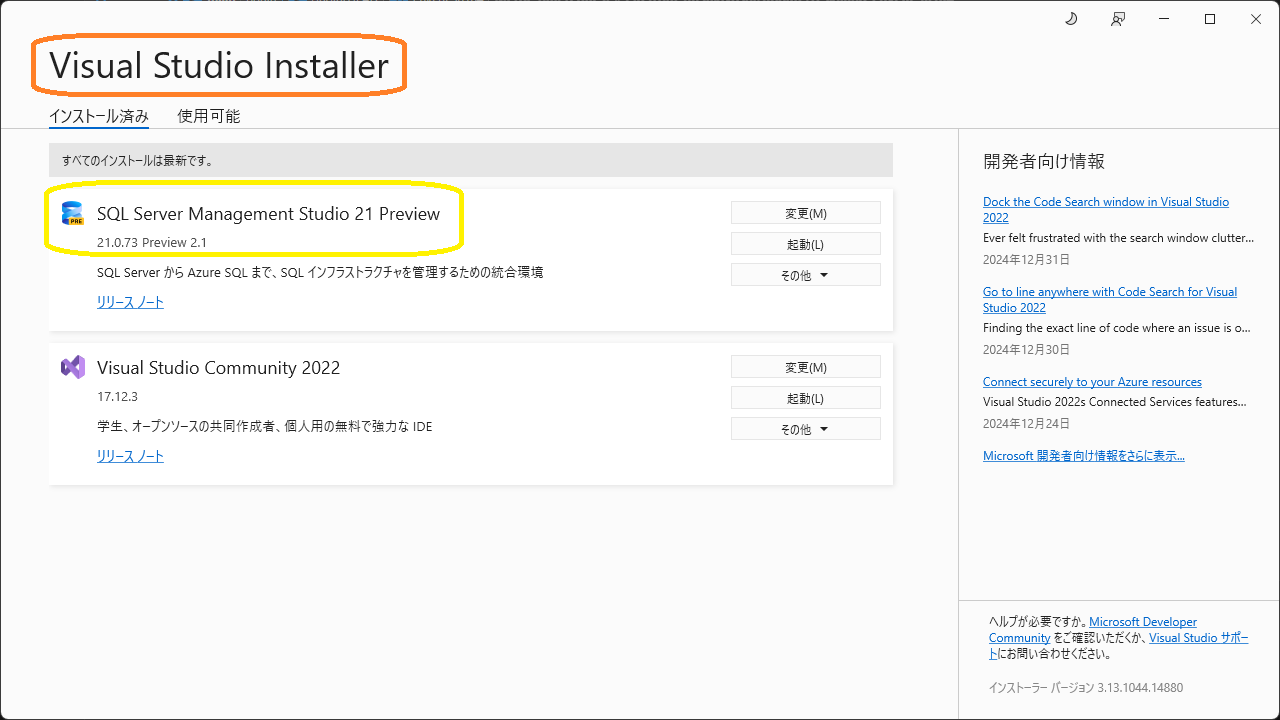Open リリース ノート link under Visual Studio Community

(x=130, y=456)
